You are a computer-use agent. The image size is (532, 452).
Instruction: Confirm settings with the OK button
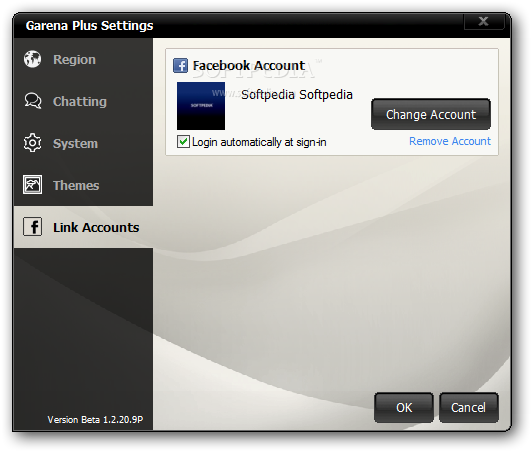[404, 408]
